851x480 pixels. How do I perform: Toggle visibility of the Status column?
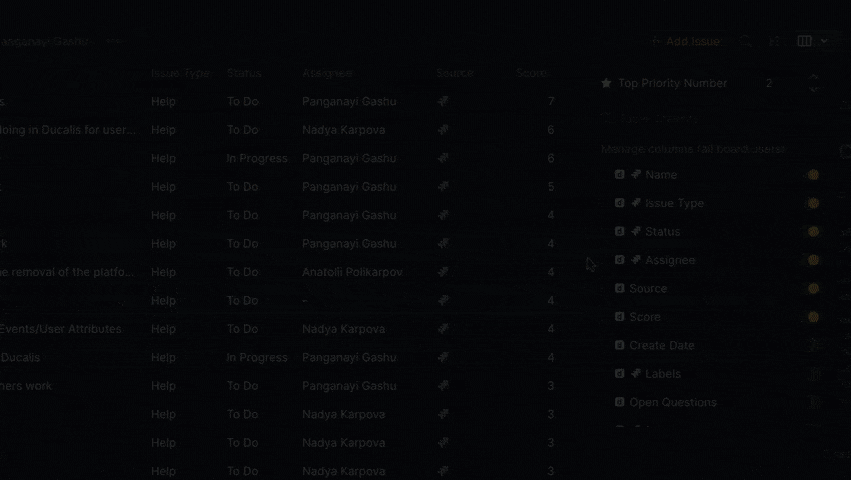click(813, 231)
